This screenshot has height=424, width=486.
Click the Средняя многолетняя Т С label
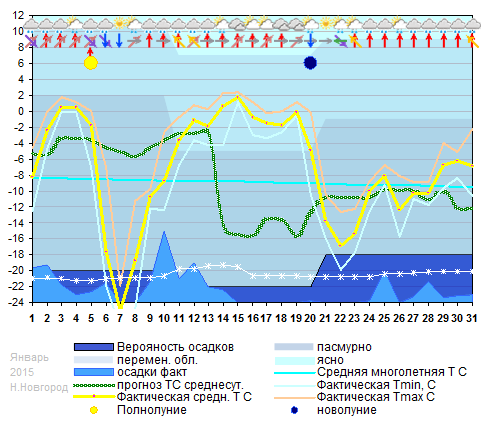pos(392,372)
